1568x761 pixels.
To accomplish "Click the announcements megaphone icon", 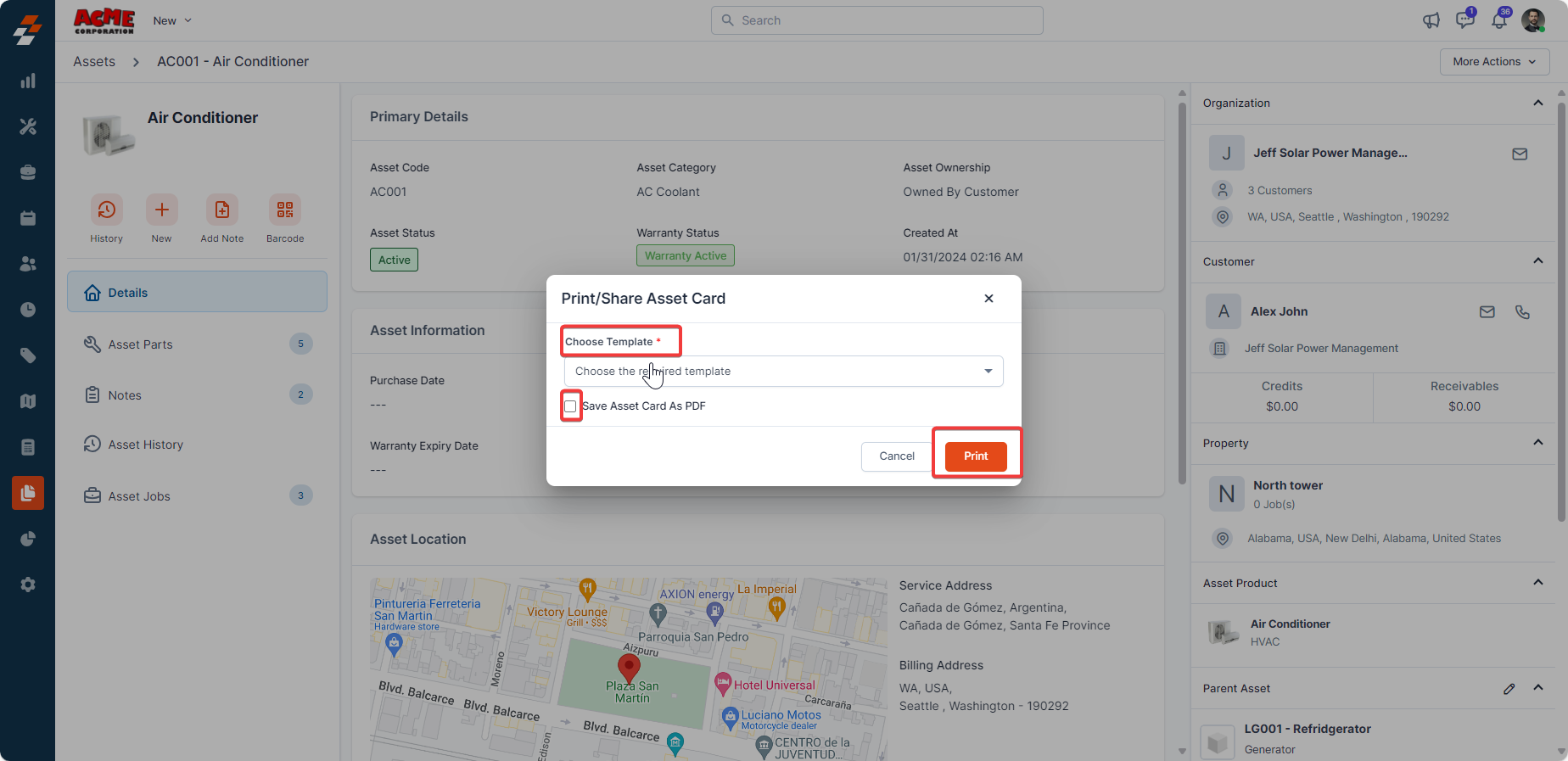I will pos(1431,20).
